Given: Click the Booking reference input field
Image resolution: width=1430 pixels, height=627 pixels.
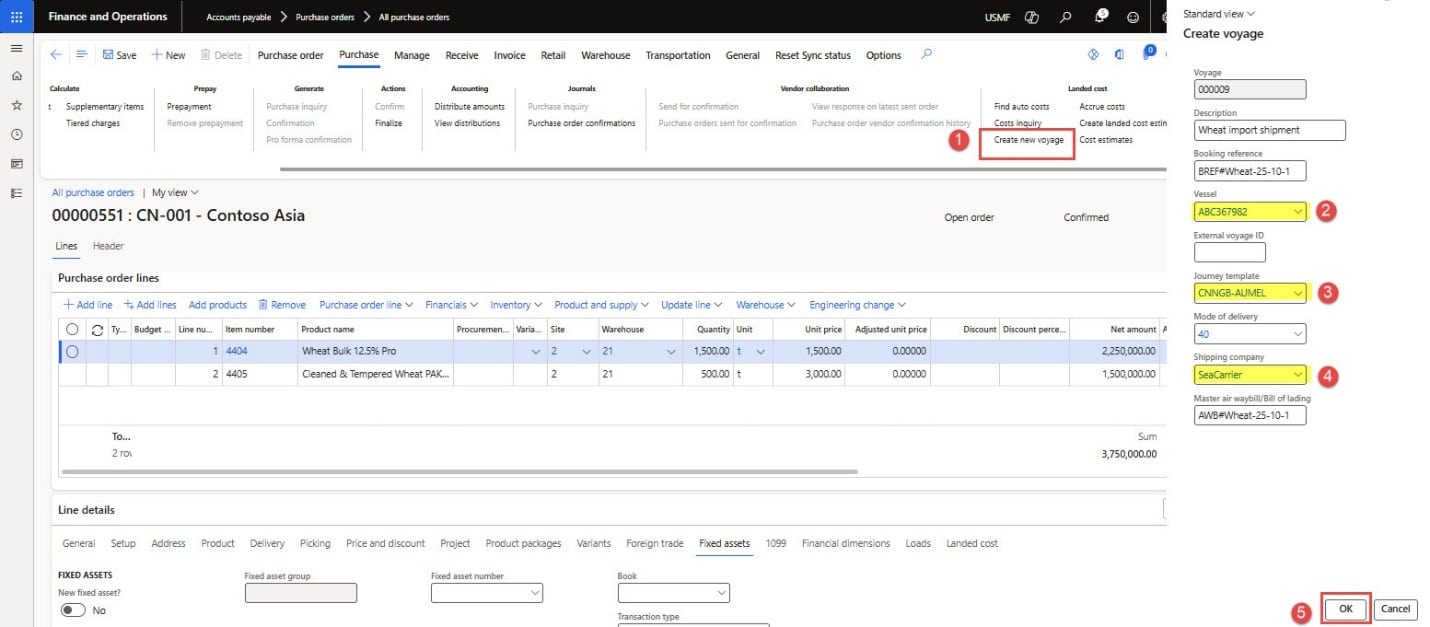Looking at the screenshot, I should click(1249, 170).
